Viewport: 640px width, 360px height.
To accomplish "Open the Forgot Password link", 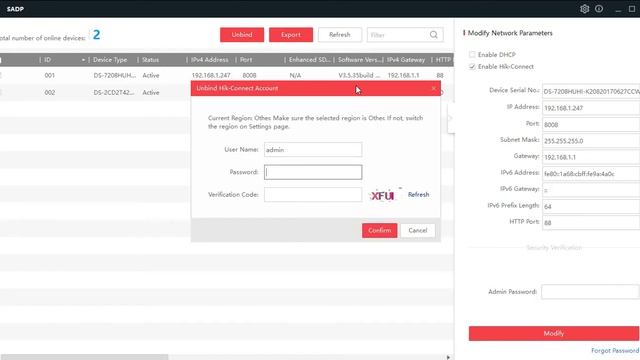I will coord(615,351).
